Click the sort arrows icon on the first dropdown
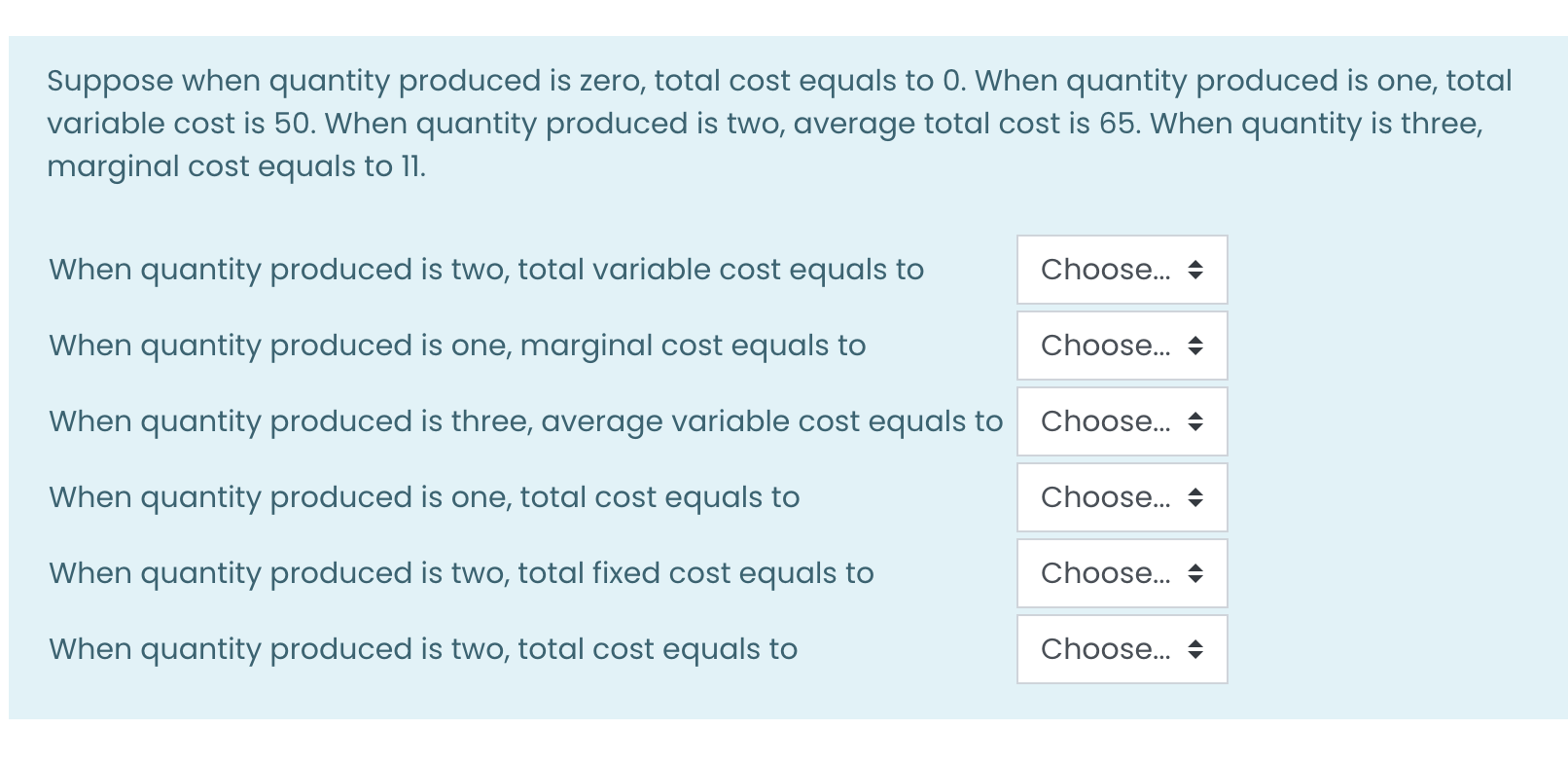Image resolution: width=1568 pixels, height=766 pixels. click(x=1195, y=270)
